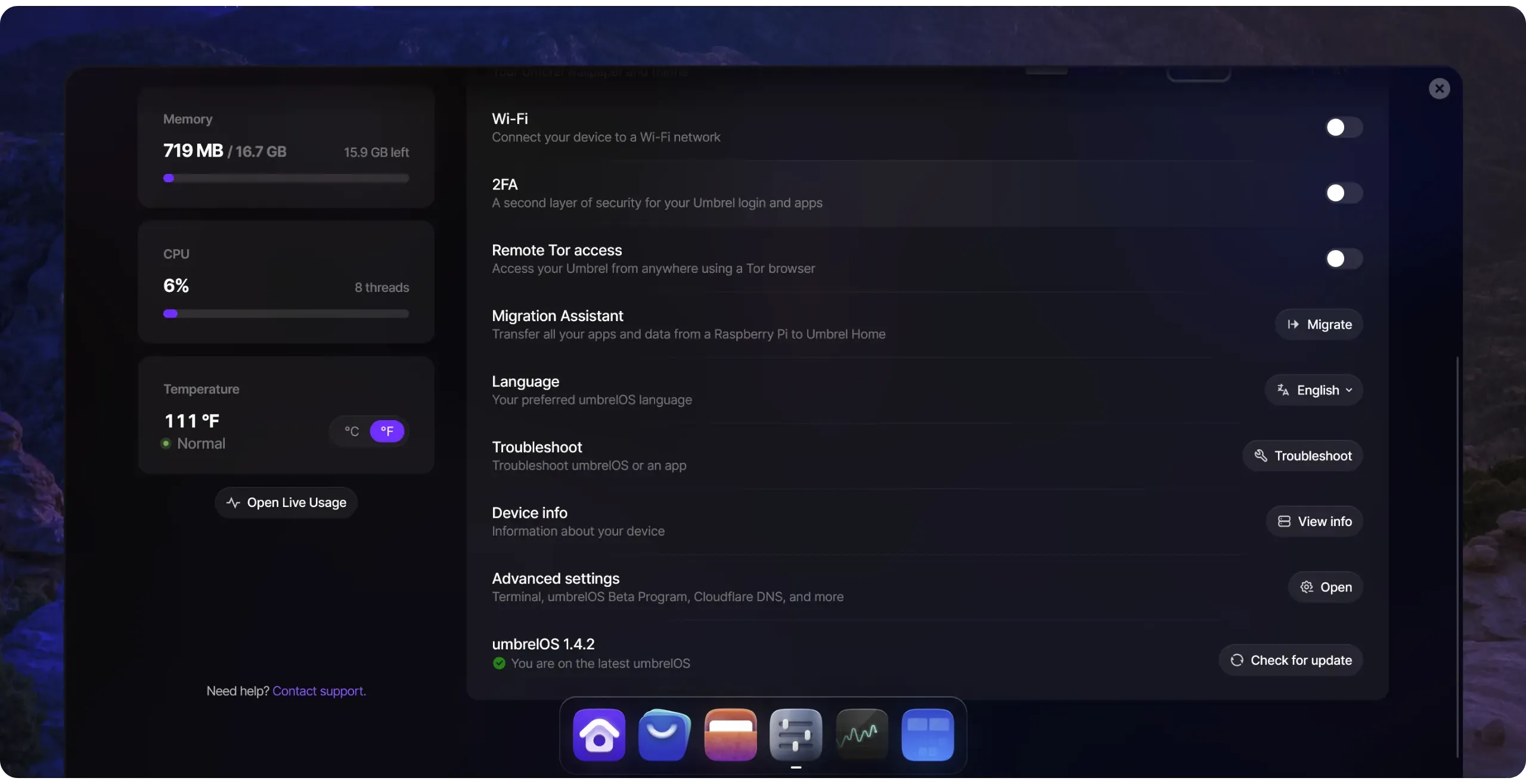Click the latest umbrelOS green checkmark

click(499, 664)
